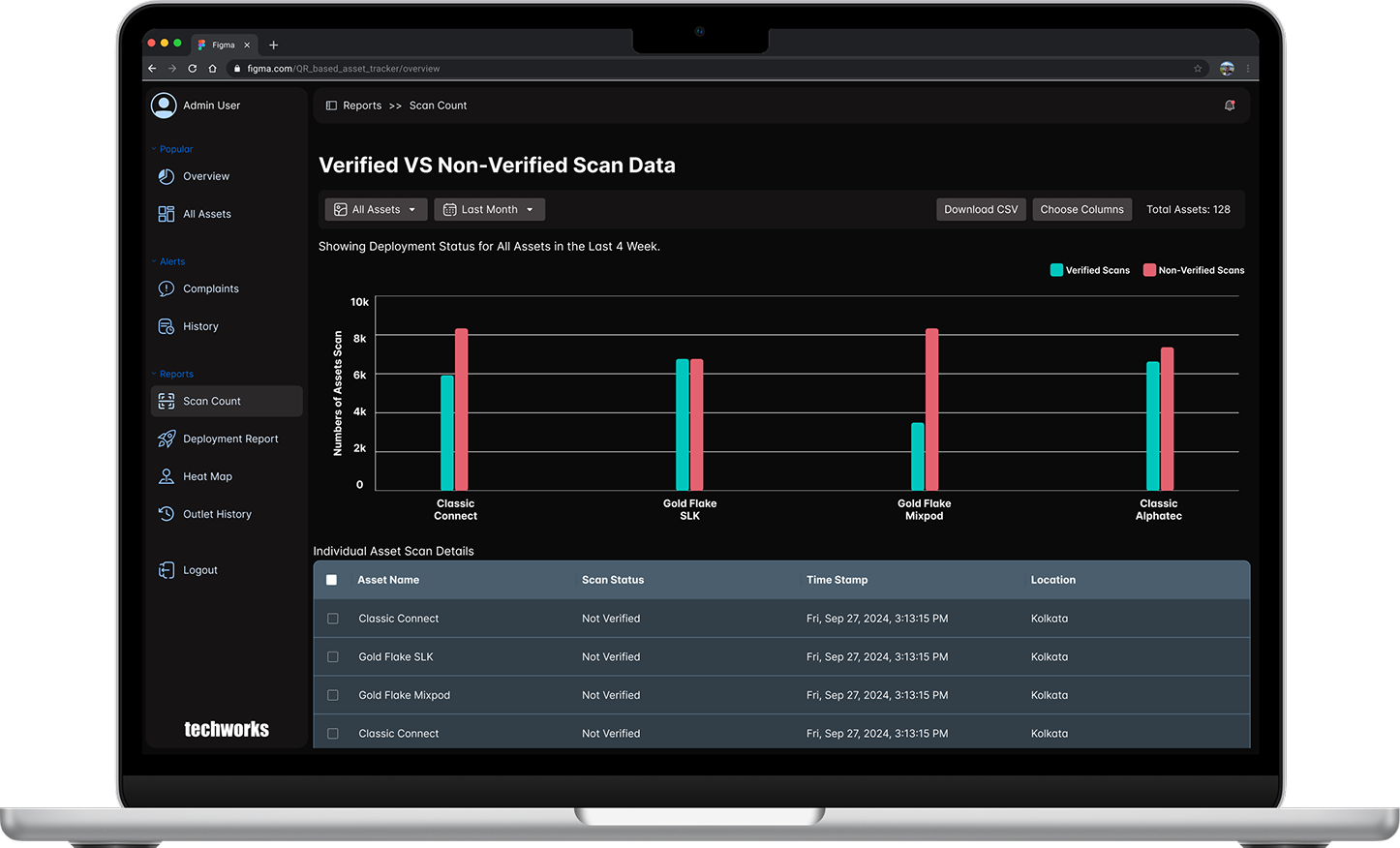Click the techworks logo in sidebar

tap(227, 729)
